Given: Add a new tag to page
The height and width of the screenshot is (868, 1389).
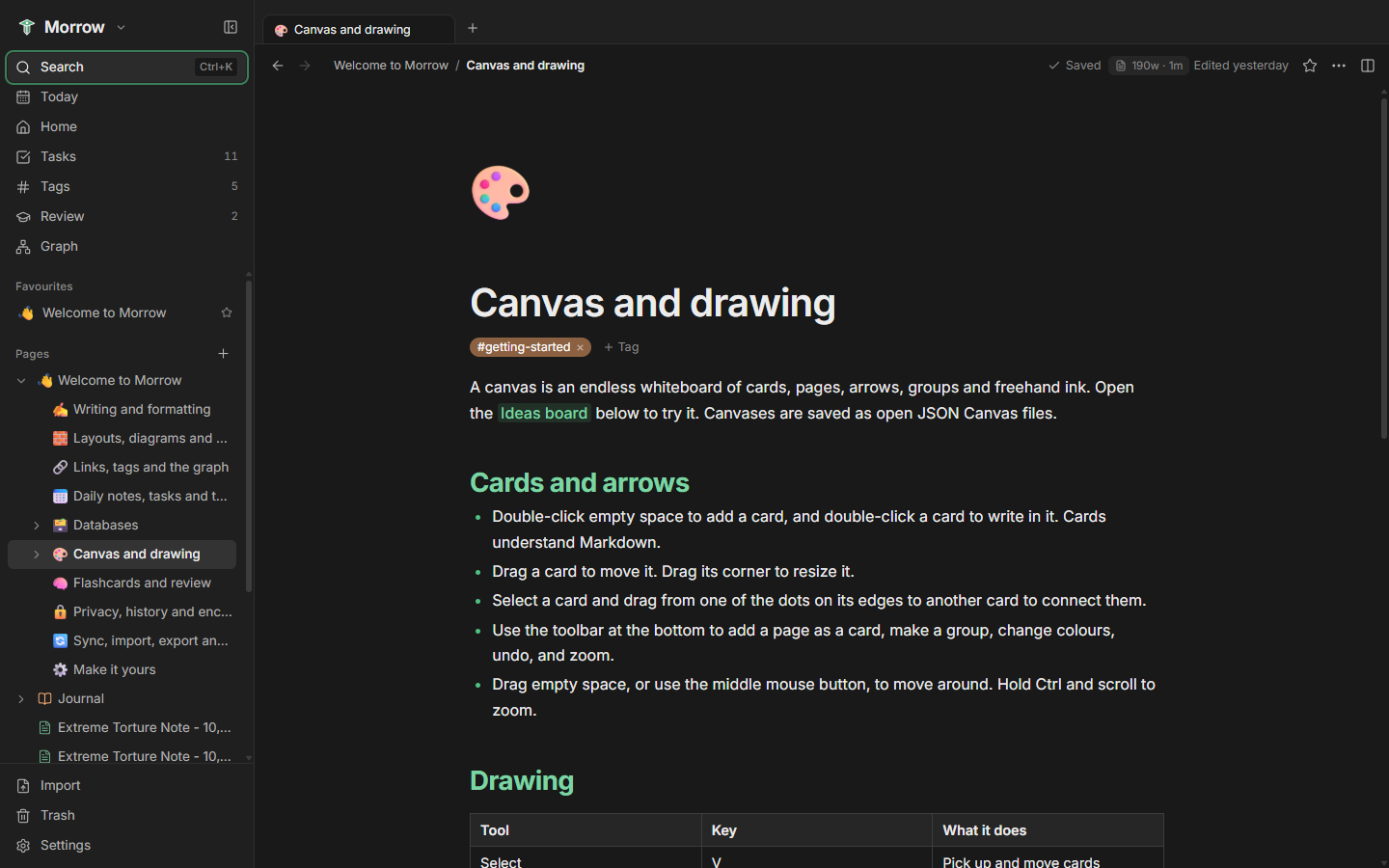Looking at the screenshot, I should 621,347.
